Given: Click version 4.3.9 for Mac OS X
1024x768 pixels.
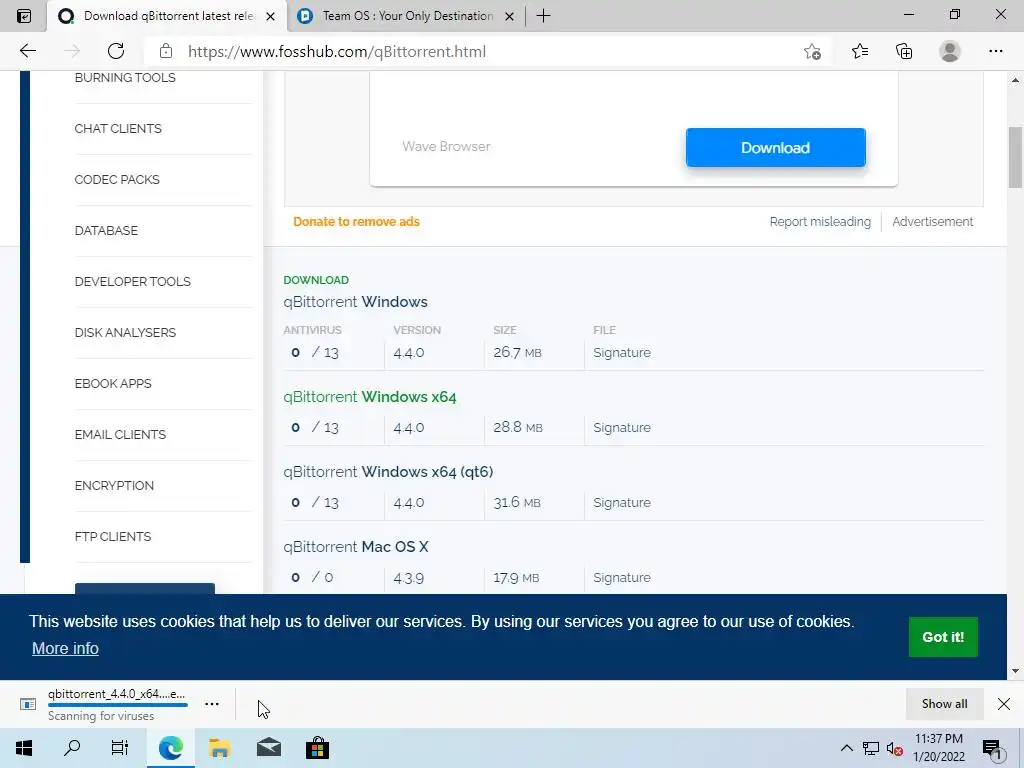Looking at the screenshot, I should click(409, 578).
